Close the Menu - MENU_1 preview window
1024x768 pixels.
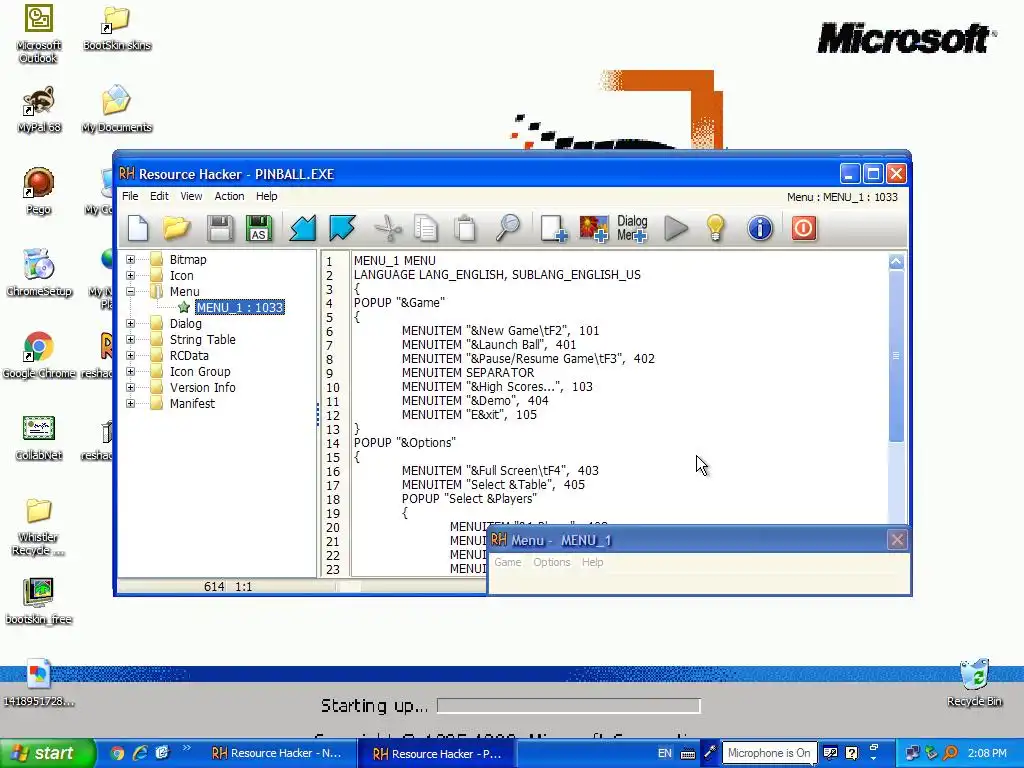coord(897,540)
